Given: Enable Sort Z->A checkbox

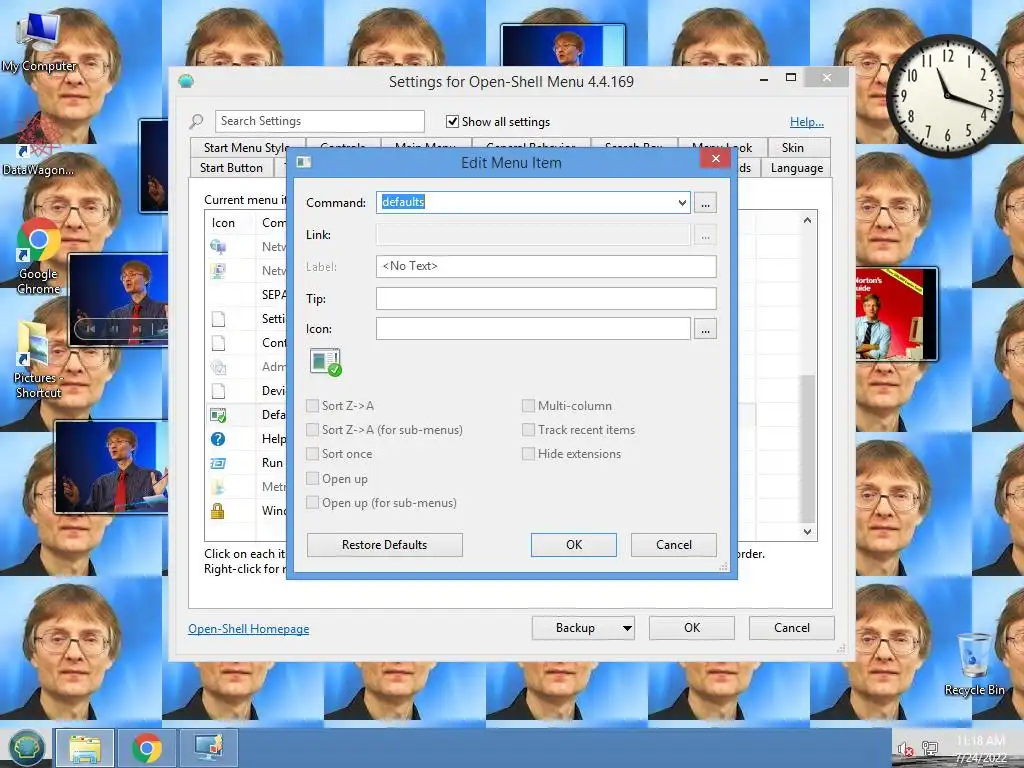Looking at the screenshot, I should [x=312, y=406].
